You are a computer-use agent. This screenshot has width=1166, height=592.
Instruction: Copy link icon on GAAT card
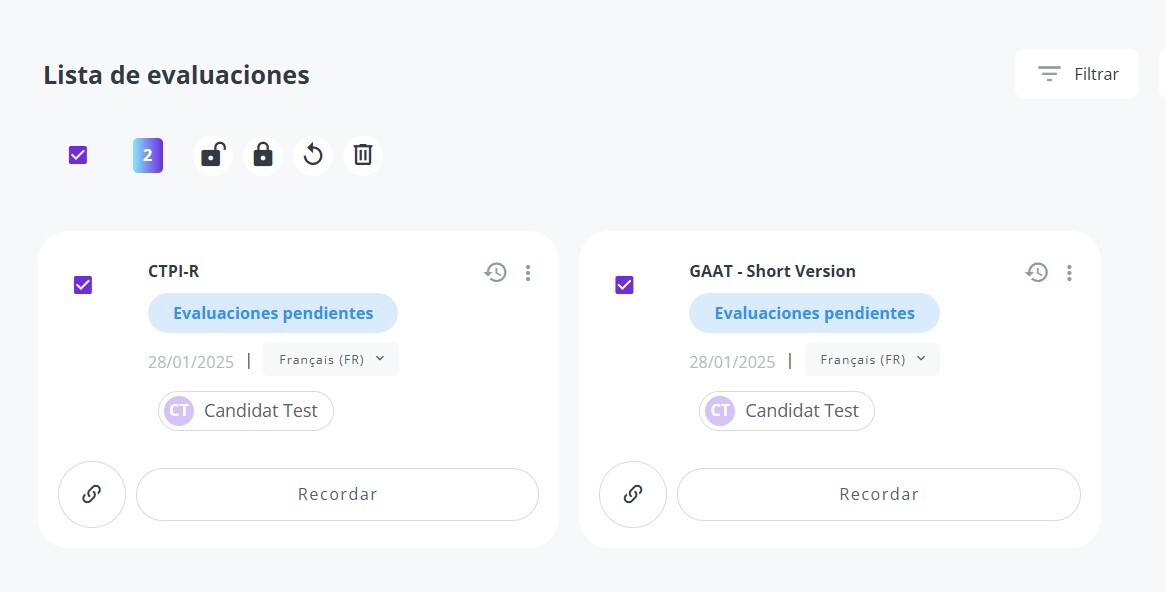coord(633,495)
